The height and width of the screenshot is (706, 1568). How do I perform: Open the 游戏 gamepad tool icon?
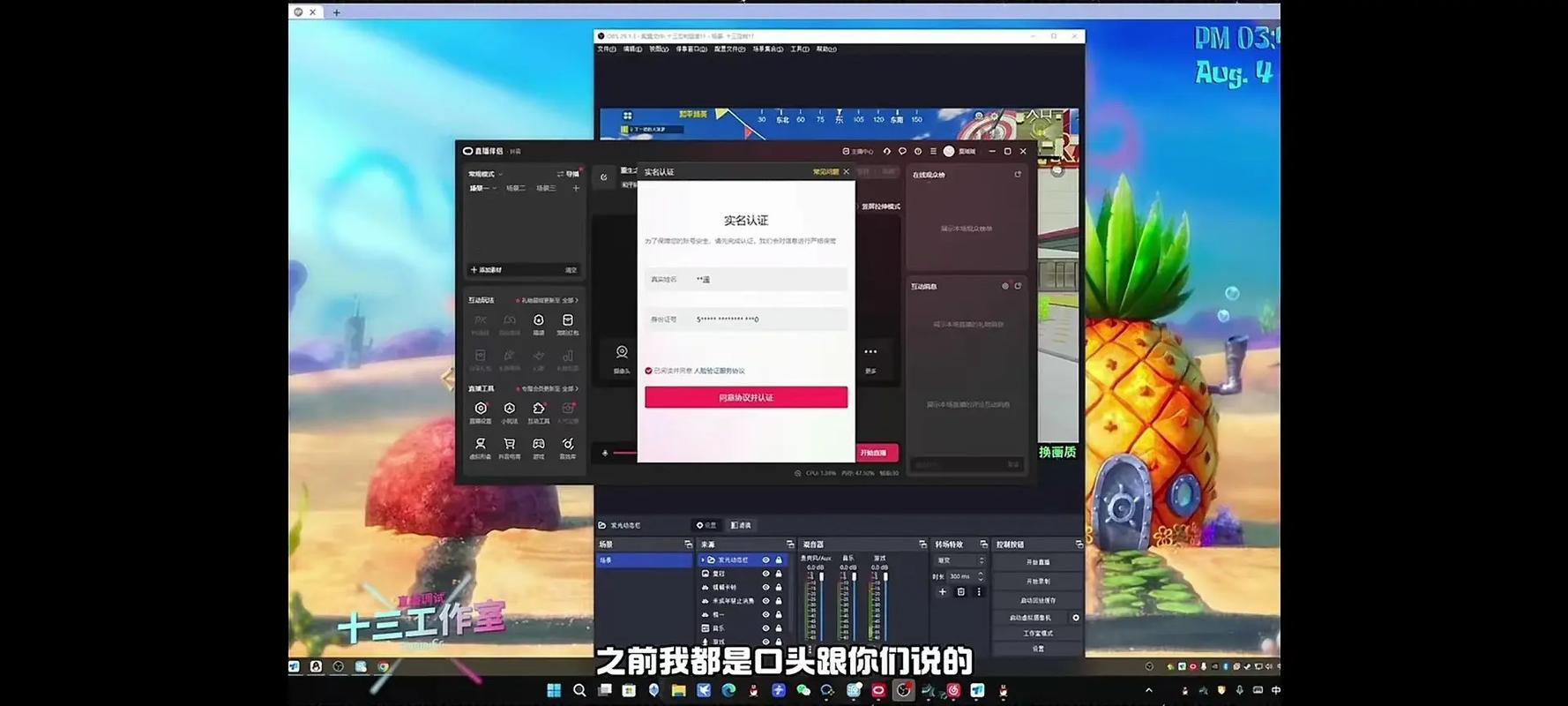click(538, 445)
